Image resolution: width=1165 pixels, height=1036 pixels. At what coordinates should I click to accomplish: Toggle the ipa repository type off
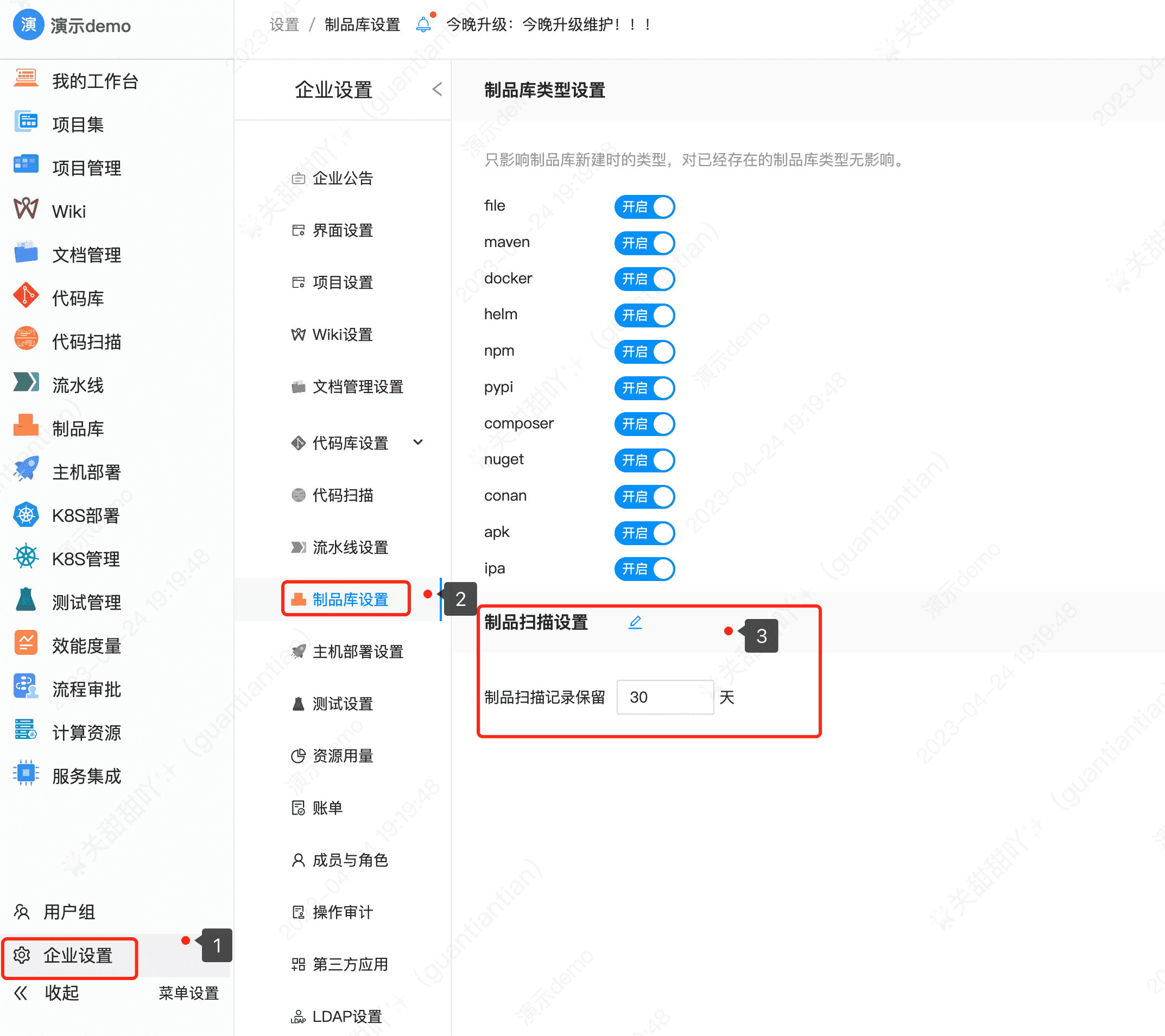tap(644, 569)
